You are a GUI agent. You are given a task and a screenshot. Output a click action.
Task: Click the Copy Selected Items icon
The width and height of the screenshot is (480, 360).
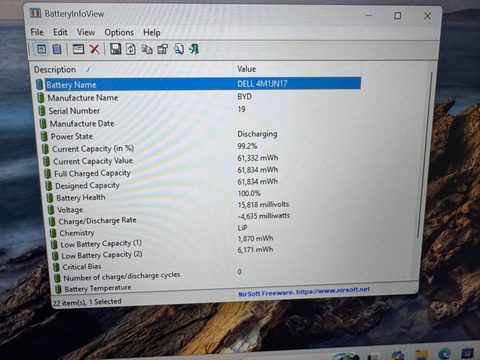(147, 49)
